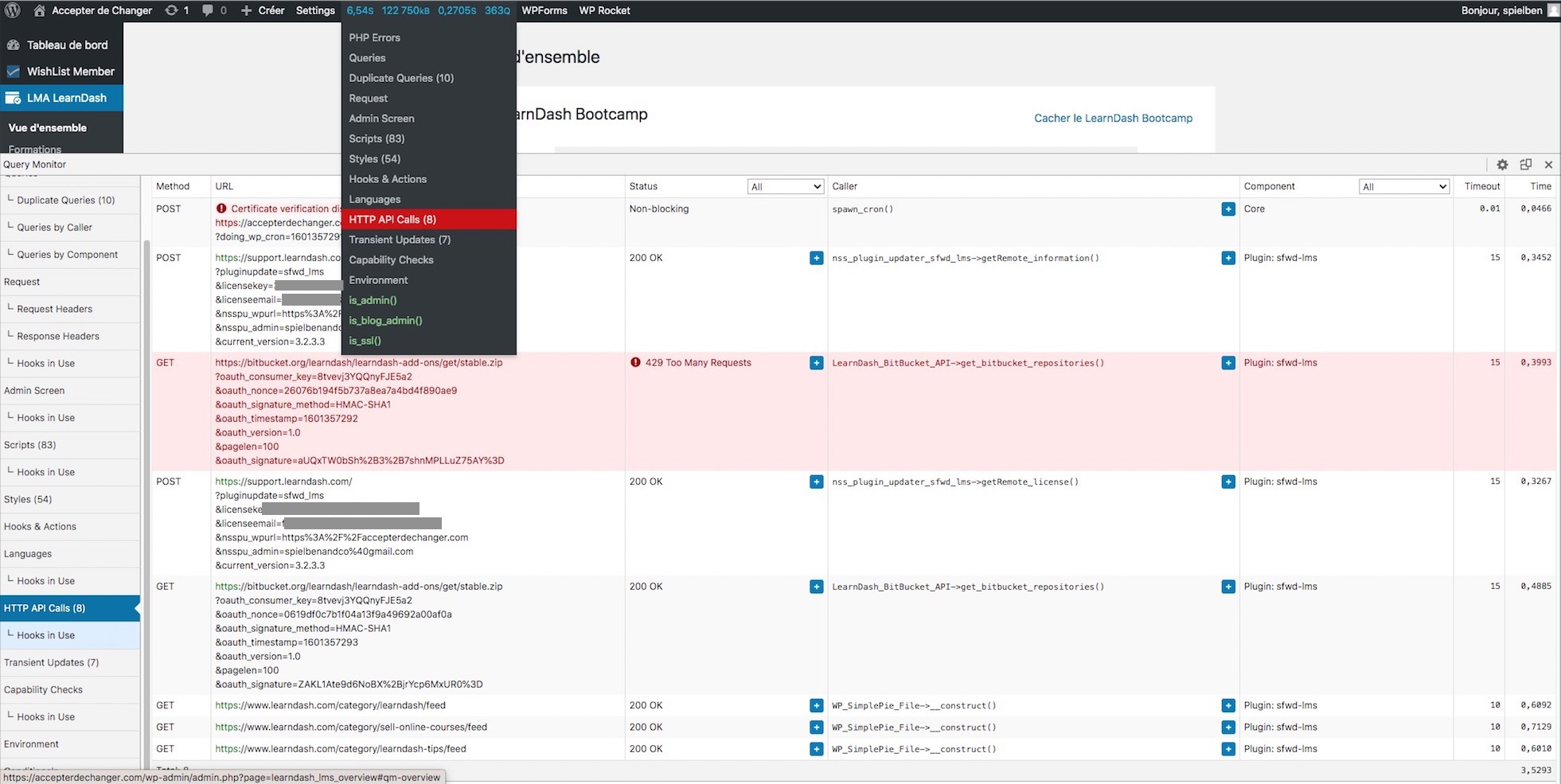Screen dimensions: 1561x784
Task: Select highlighted HTTP API Calls (8) dropdown entry
Action: (x=428, y=220)
